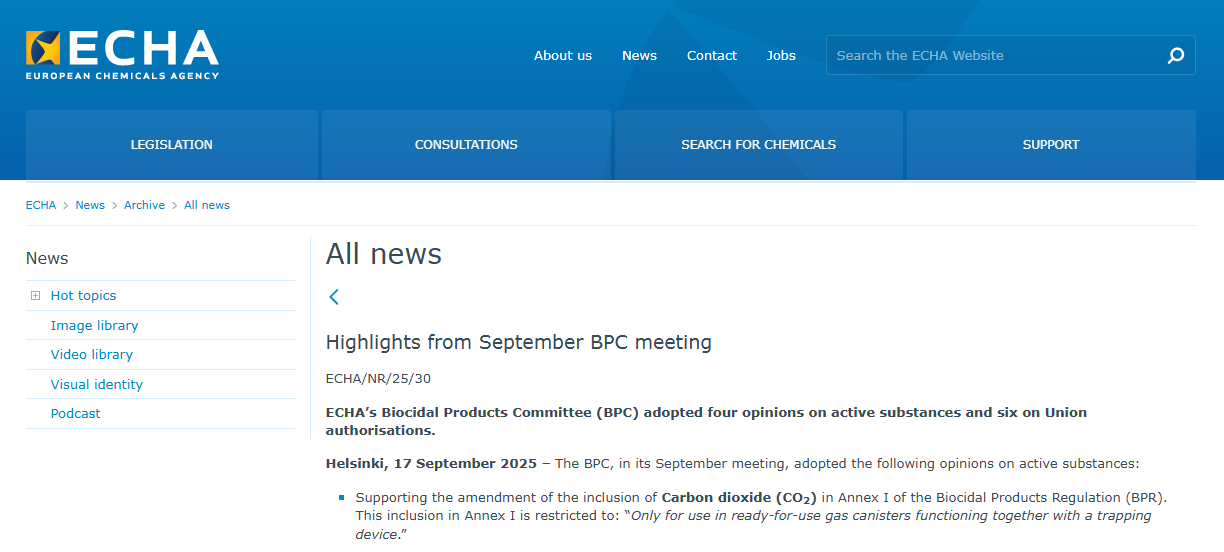Open the Search for Chemicals menu
1224x552 pixels.
click(x=758, y=145)
